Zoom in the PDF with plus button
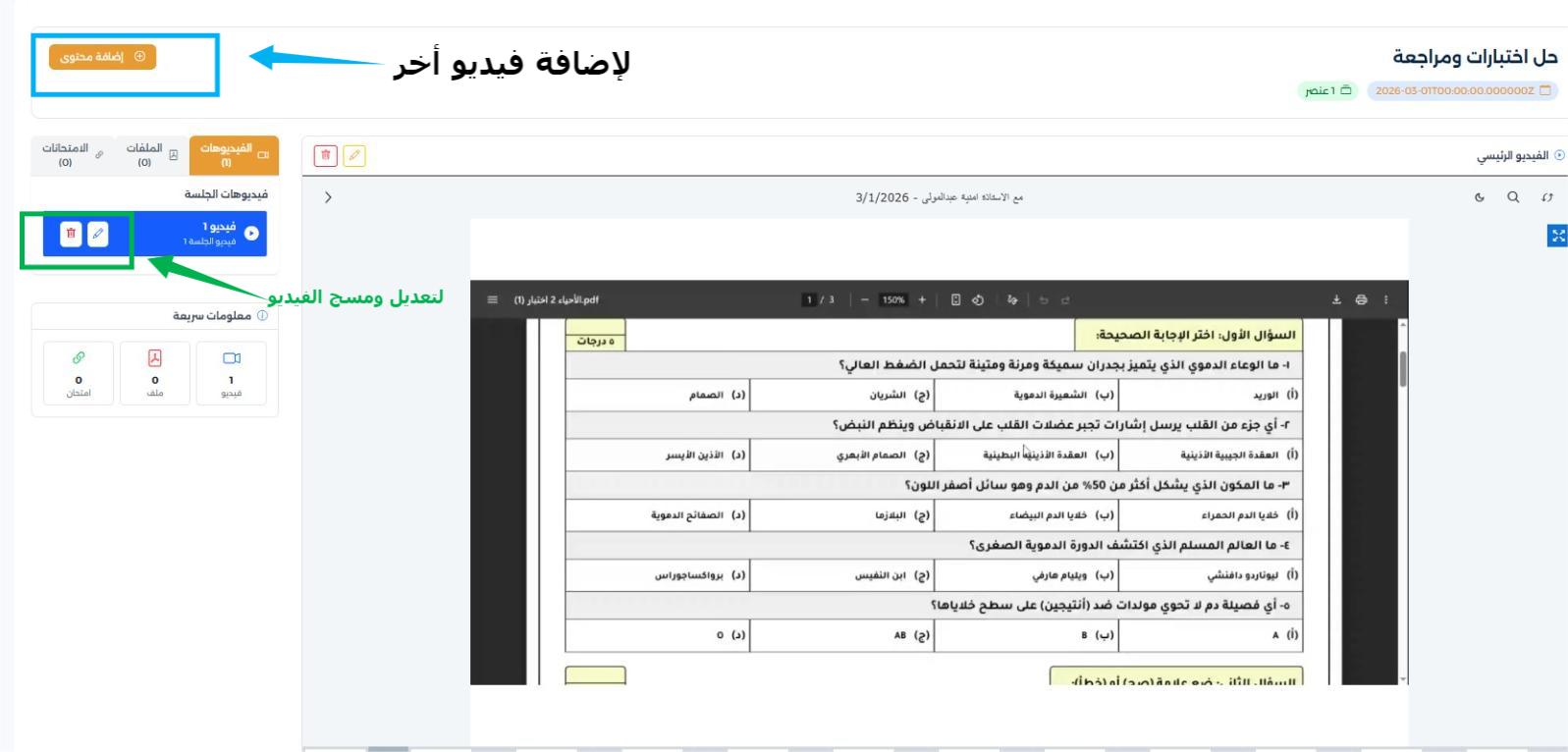Viewport: 1568px width, 752px height. (922, 300)
